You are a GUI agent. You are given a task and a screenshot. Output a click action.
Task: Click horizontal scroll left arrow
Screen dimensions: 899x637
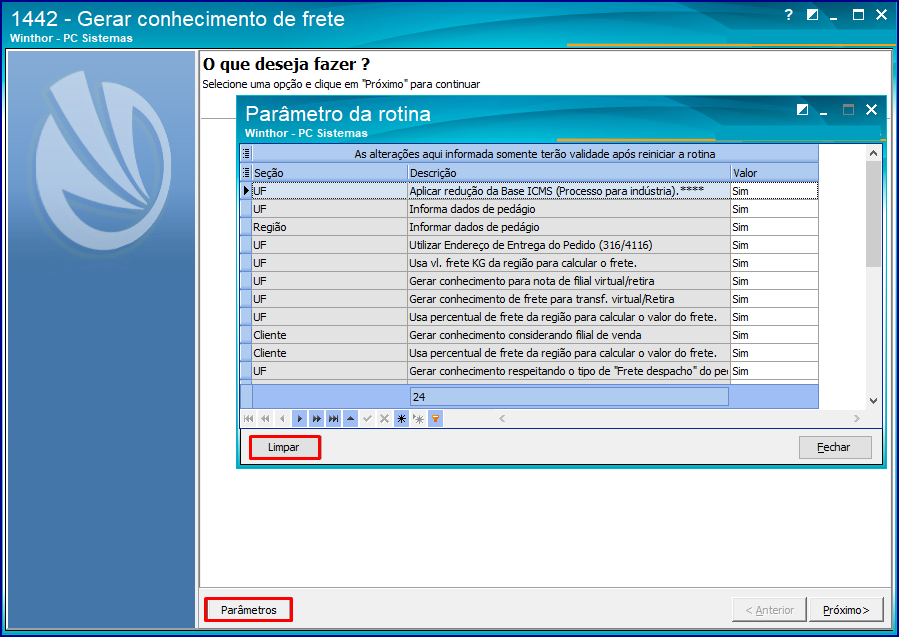(502, 419)
